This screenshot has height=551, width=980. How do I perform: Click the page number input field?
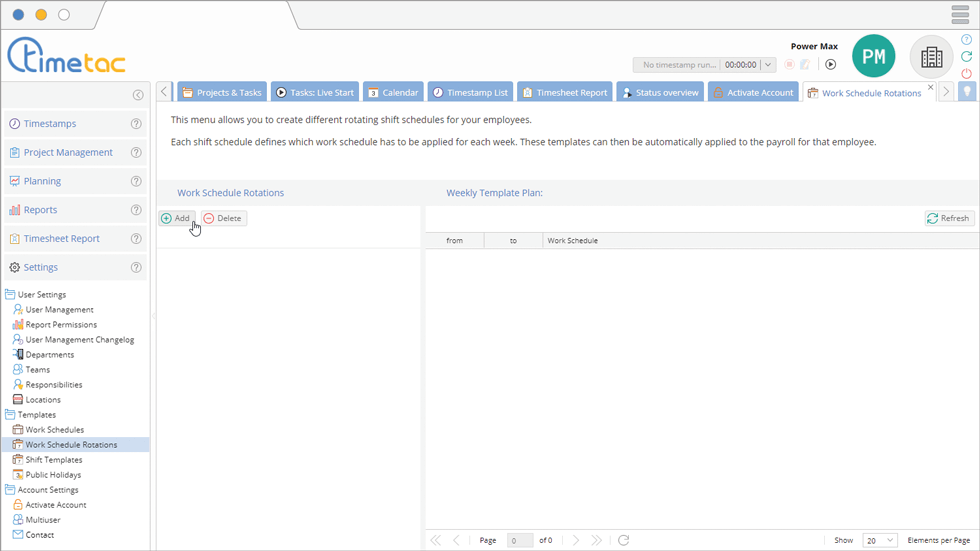(519, 540)
